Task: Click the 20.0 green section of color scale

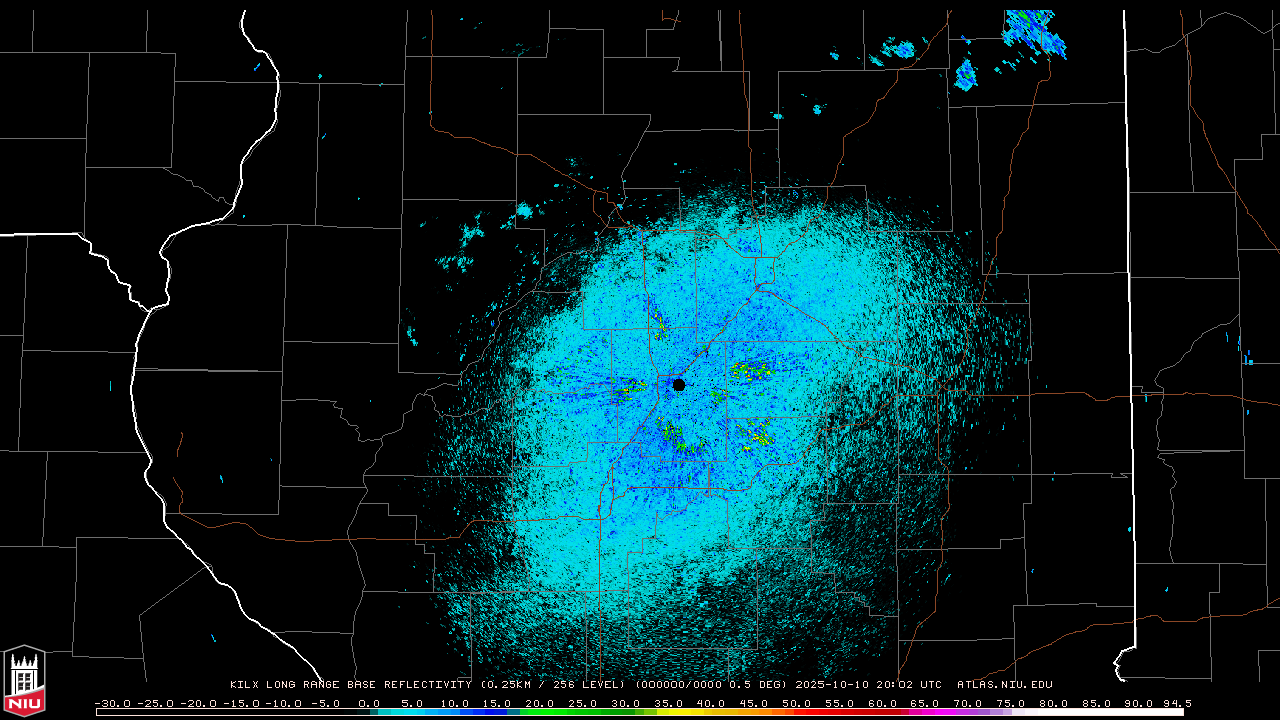Action: [540, 712]
